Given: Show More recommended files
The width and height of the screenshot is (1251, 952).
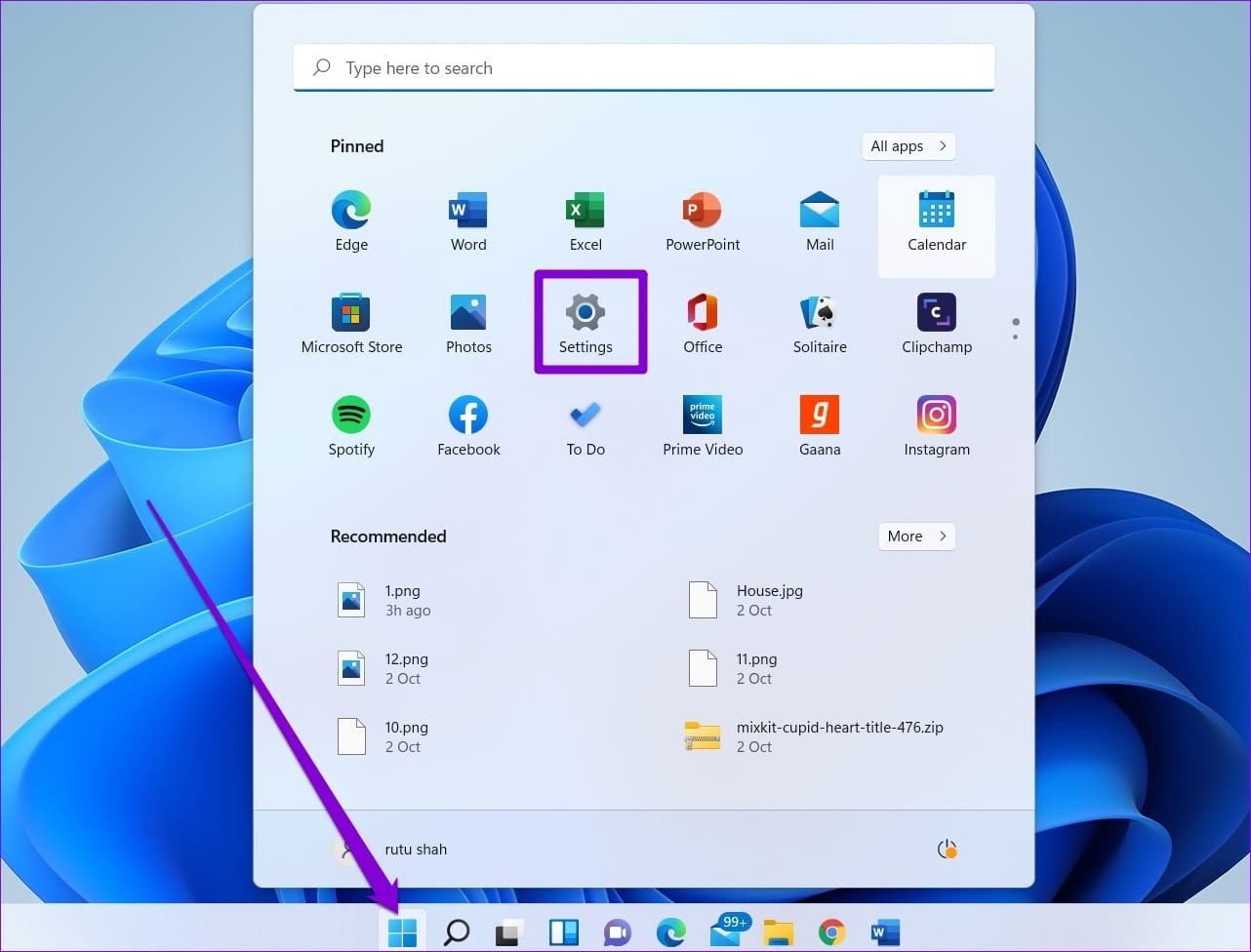Looking at the screenshot, I should point(916,536).
